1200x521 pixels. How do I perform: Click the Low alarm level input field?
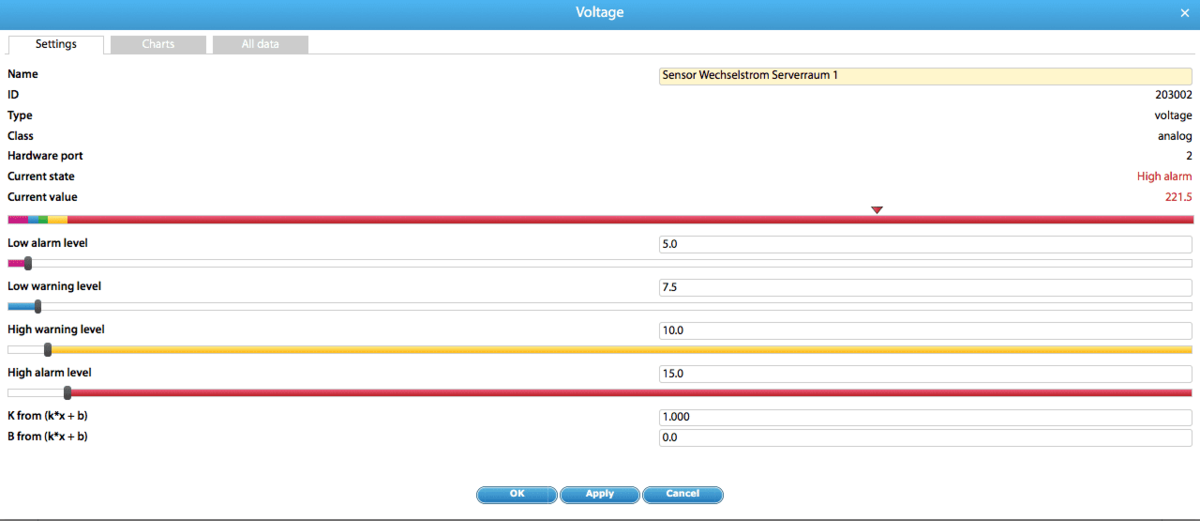pyautogui.click(x=924, y=245)
